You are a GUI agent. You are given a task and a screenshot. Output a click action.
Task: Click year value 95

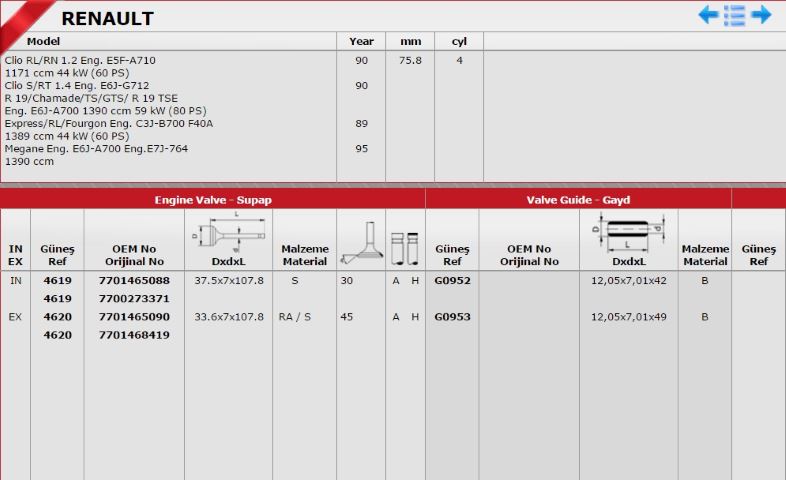click(x=361, y=149)
